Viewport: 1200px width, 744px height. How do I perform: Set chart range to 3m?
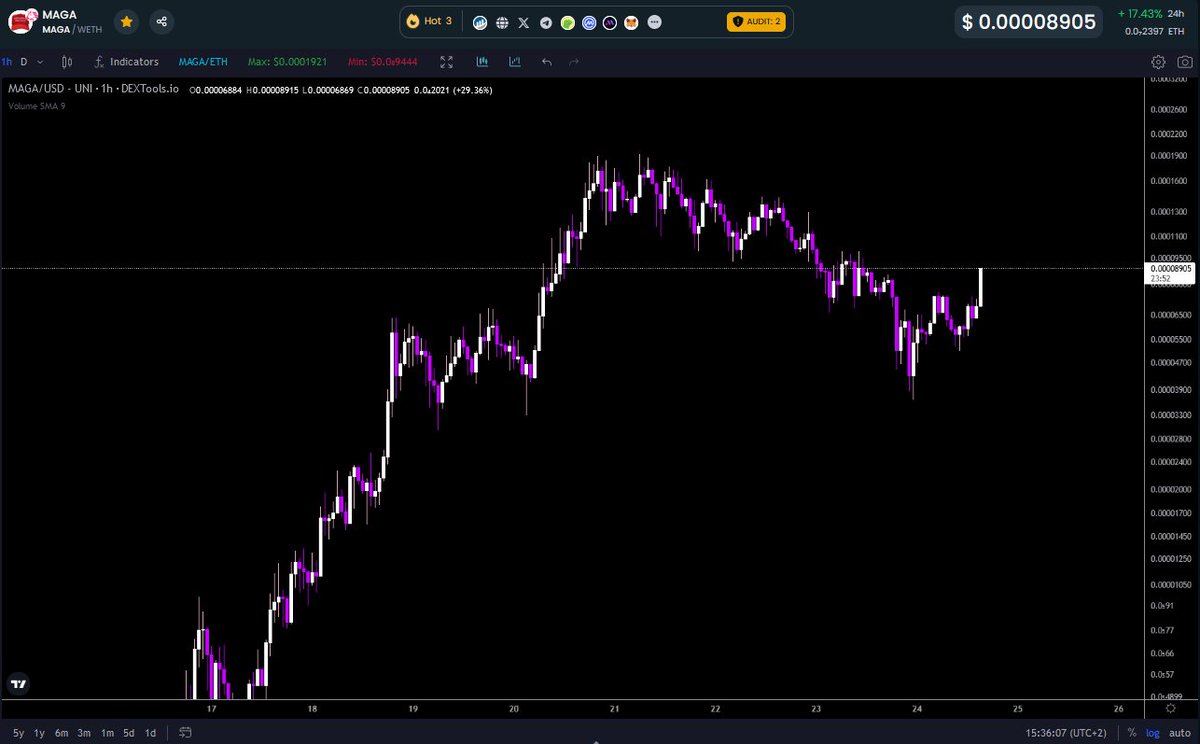click(x=85, y=733)
